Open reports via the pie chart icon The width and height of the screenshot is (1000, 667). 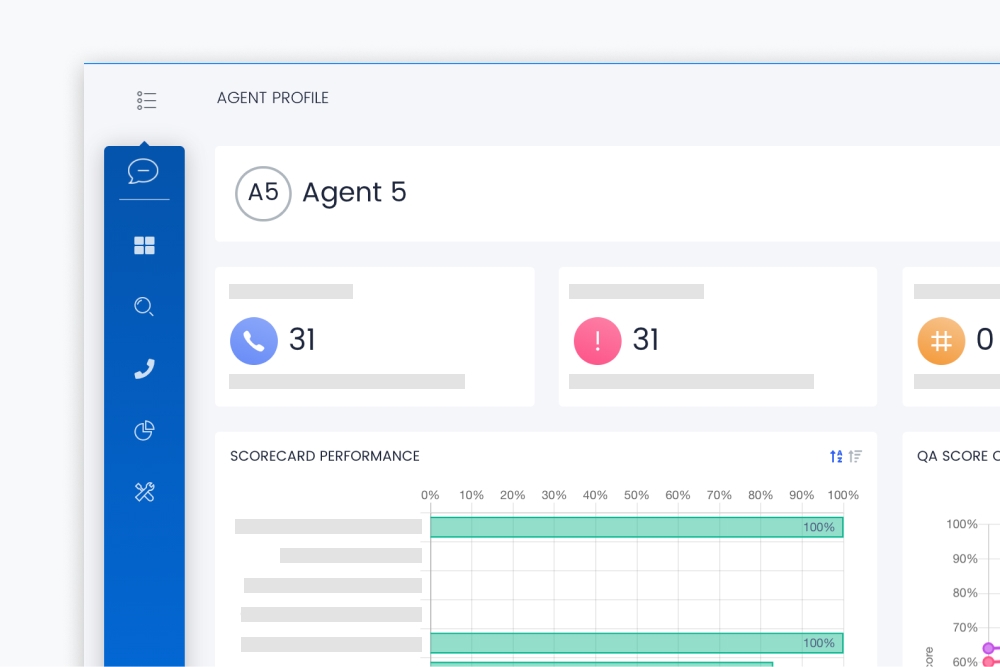[144, 430]
